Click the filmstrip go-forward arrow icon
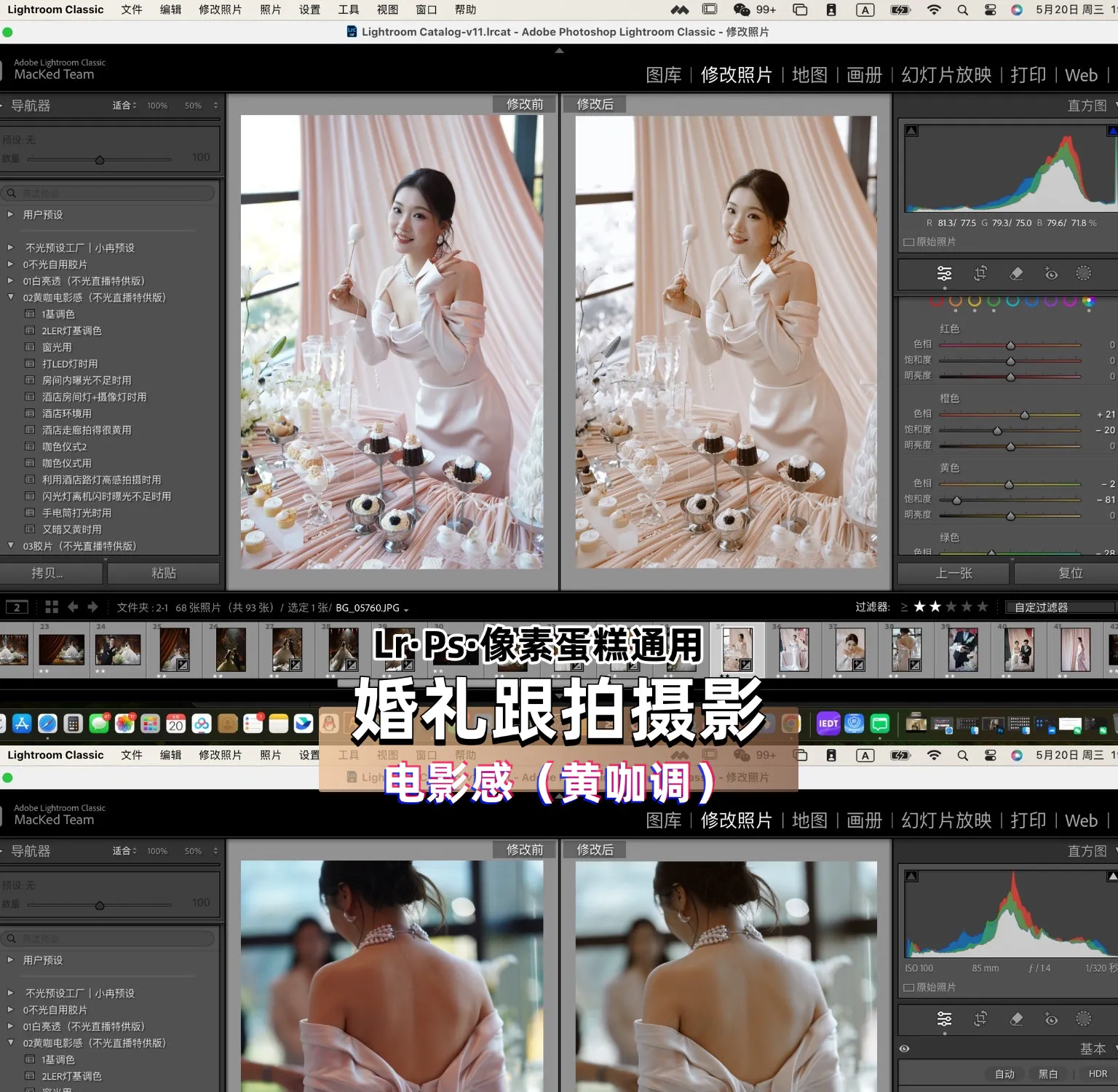 92,606
